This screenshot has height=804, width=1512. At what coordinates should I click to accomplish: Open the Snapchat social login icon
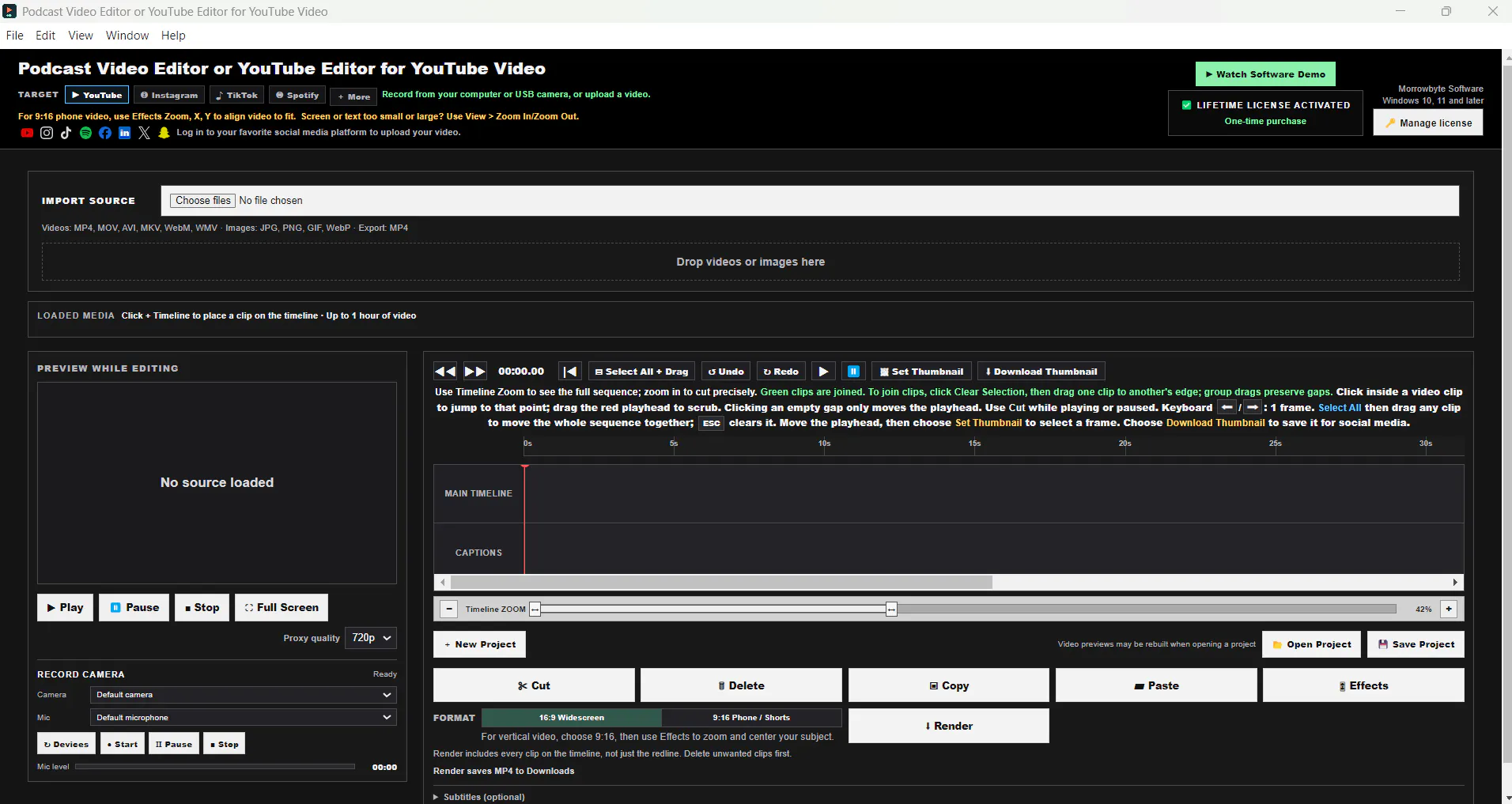pos(164,133)
